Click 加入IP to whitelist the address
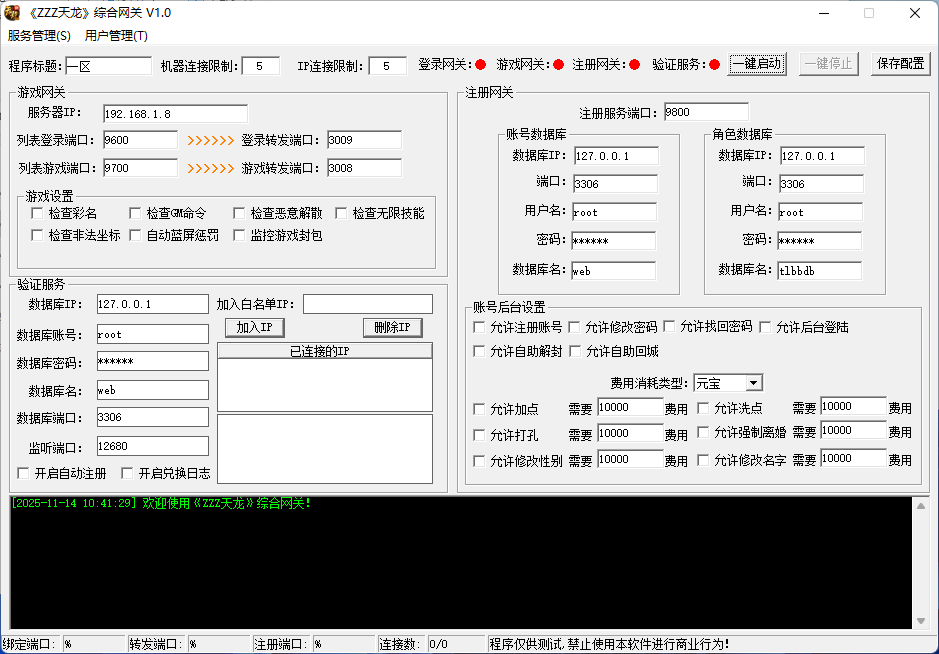Viewport: 939px width, 654px height. pyautogui.click(x=255, y=328)
